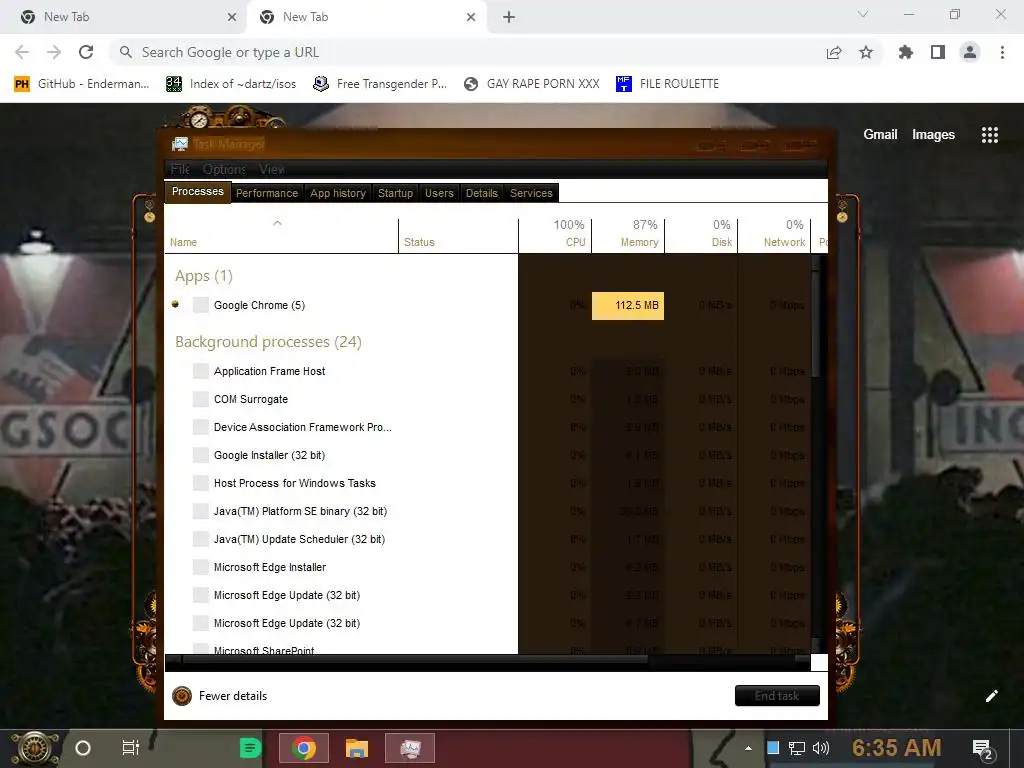Open a new tab with the plus button

(x=509, y=18)
